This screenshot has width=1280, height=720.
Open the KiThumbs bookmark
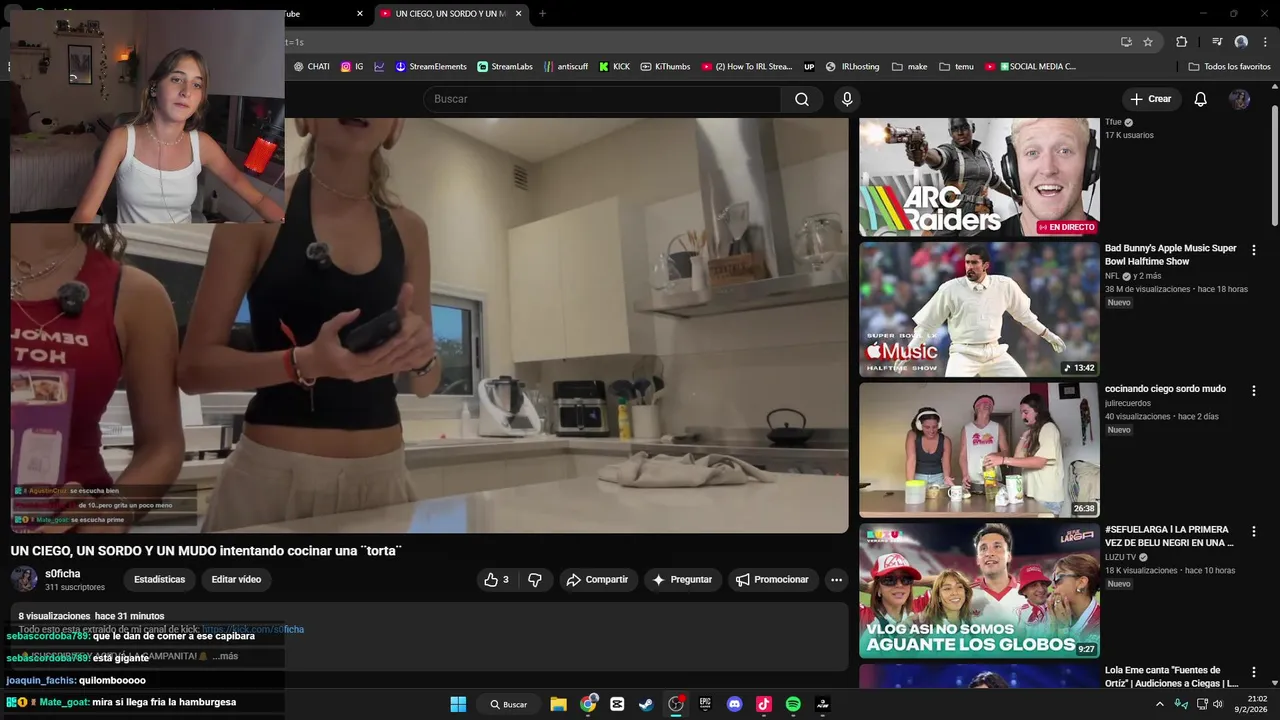pos(665,67)
